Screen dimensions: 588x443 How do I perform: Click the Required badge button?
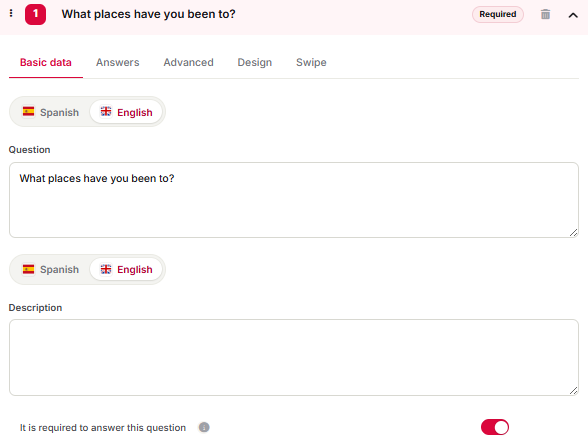pos(498,14)
